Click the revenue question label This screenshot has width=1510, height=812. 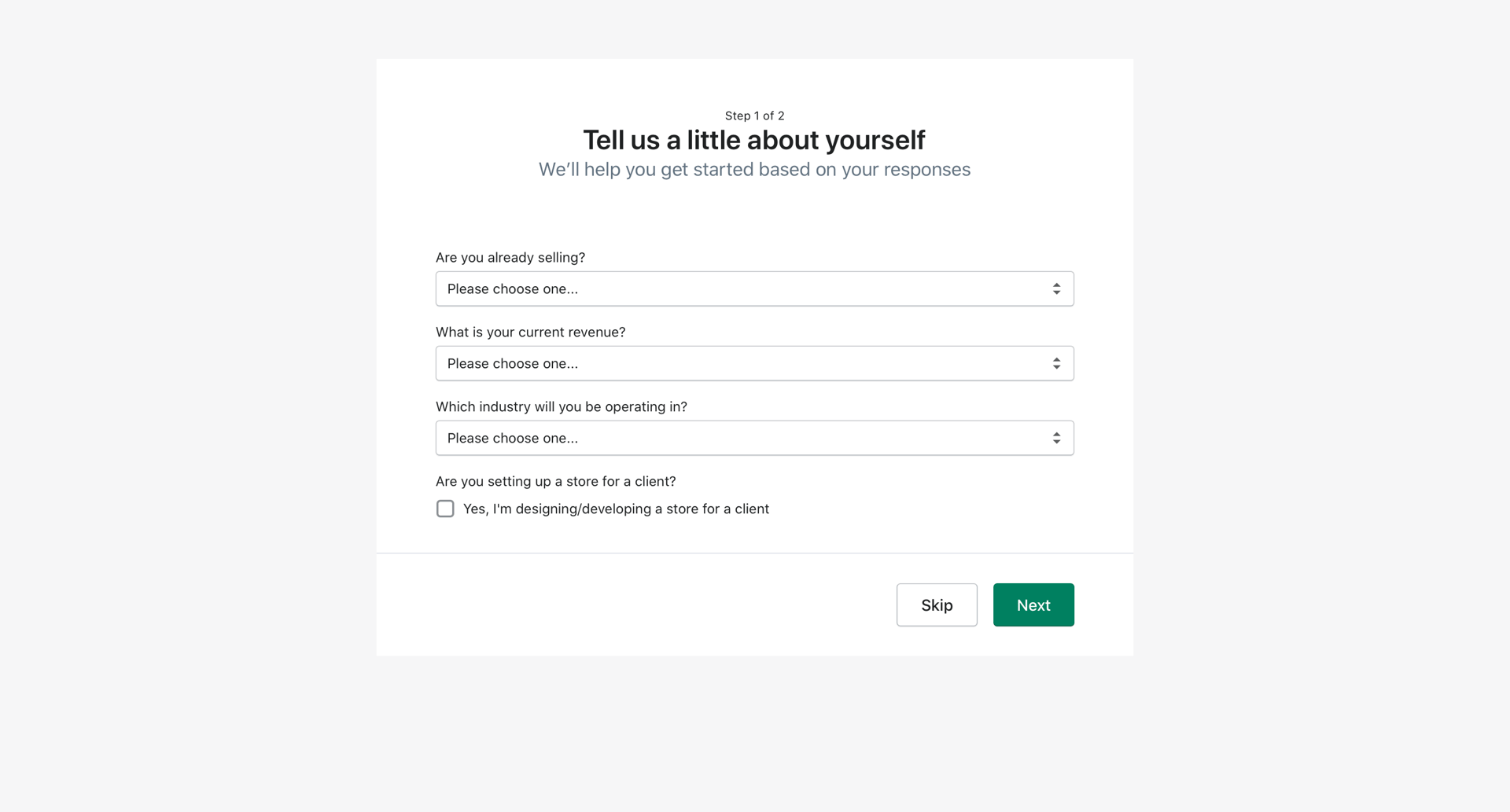pyautogui.click(x=531, y=332)
